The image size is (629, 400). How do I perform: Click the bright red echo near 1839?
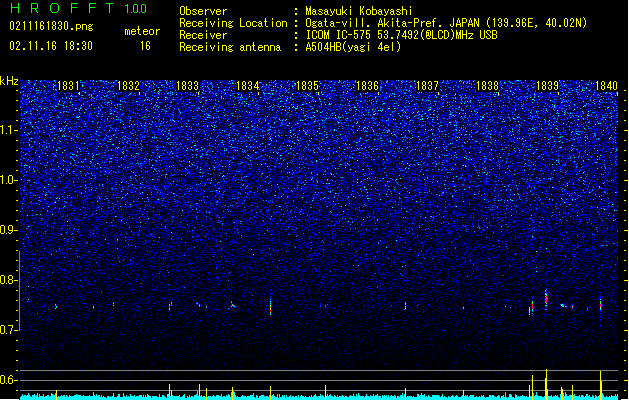(x=546, y=299)
